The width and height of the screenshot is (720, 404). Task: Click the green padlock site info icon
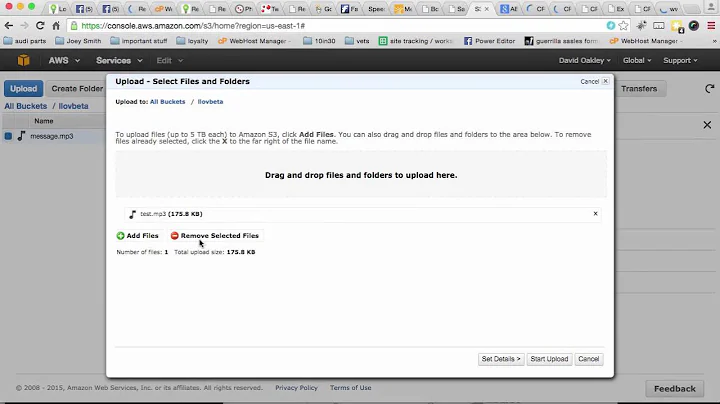(x=74, y=26)
